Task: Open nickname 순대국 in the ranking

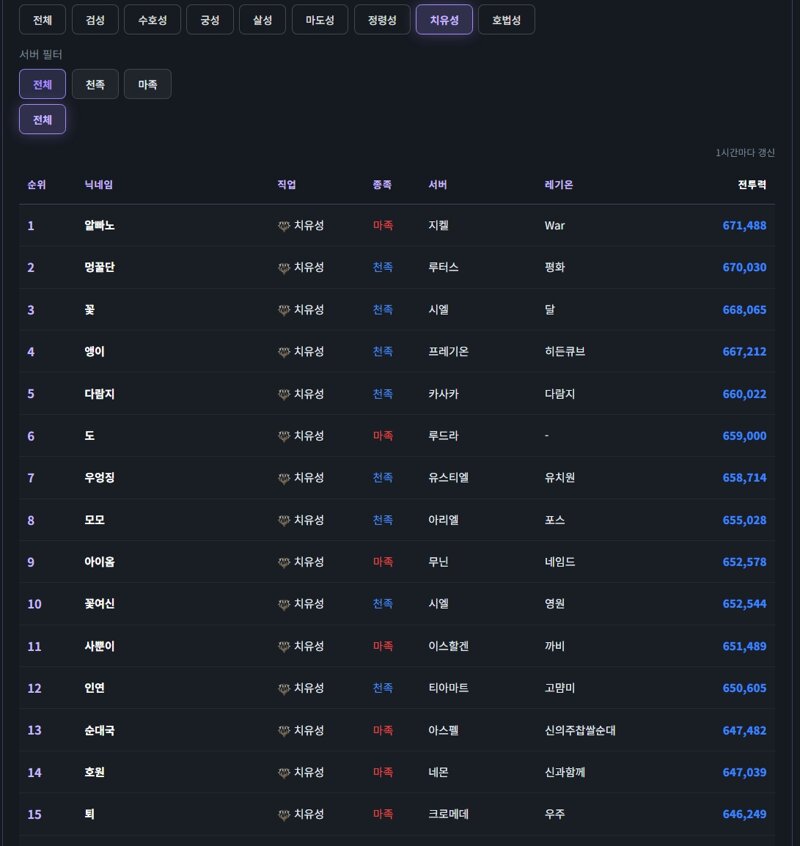Action: (99, 730)
